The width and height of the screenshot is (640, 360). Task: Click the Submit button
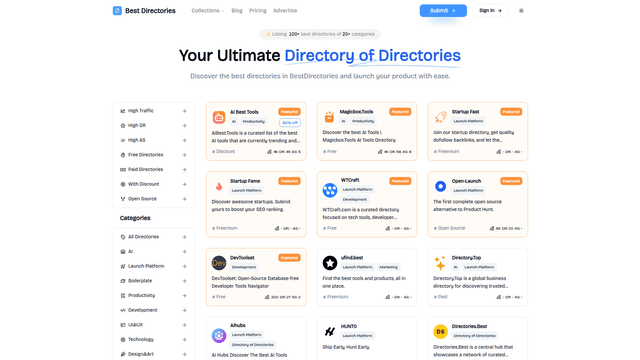(x=443, y=11)
